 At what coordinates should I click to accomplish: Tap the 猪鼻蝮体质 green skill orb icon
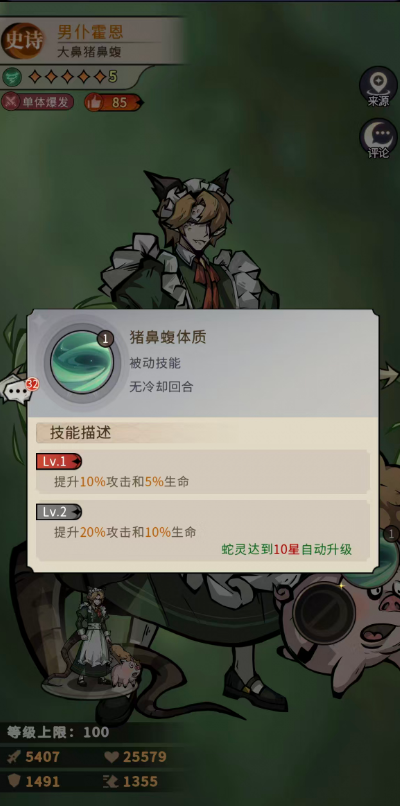click(x=81, y=362)
